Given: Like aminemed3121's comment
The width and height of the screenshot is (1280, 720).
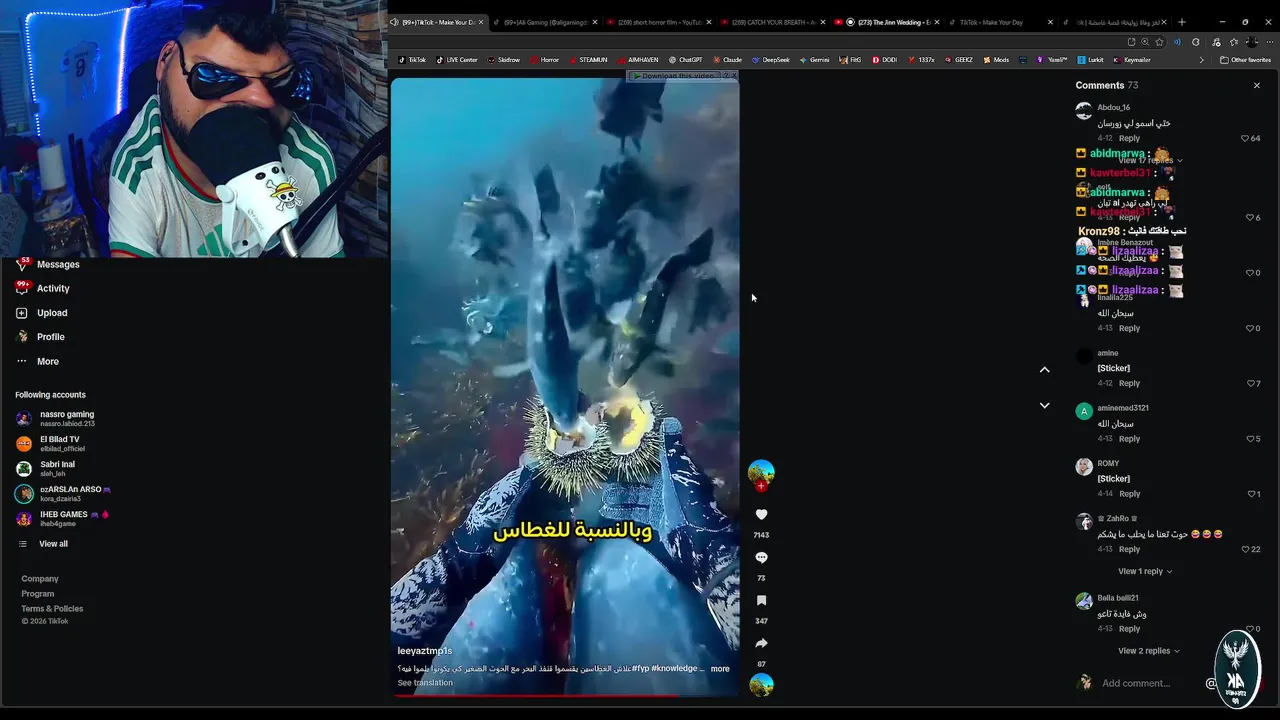Looking at the screenshot, I should coord(1250,438).
